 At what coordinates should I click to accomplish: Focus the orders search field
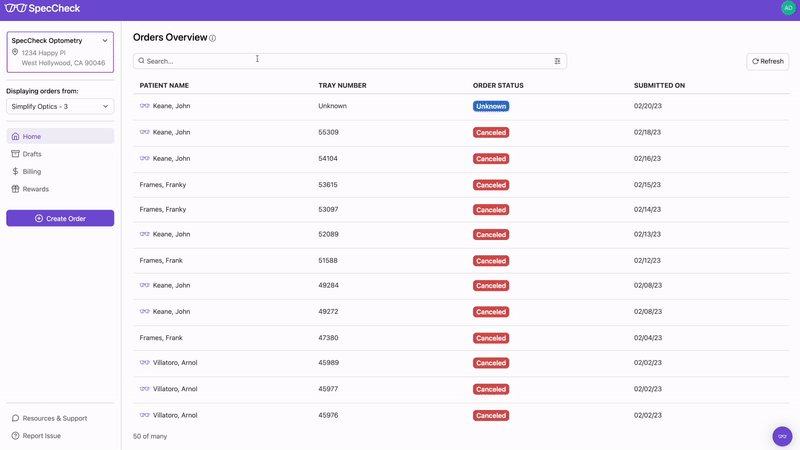(340, 61)
